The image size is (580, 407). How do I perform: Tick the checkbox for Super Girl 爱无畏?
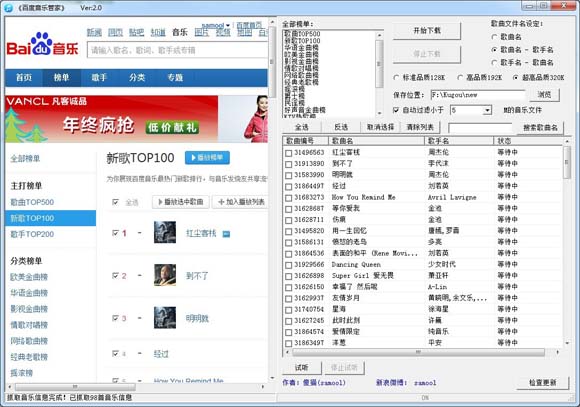pos(289,276)
